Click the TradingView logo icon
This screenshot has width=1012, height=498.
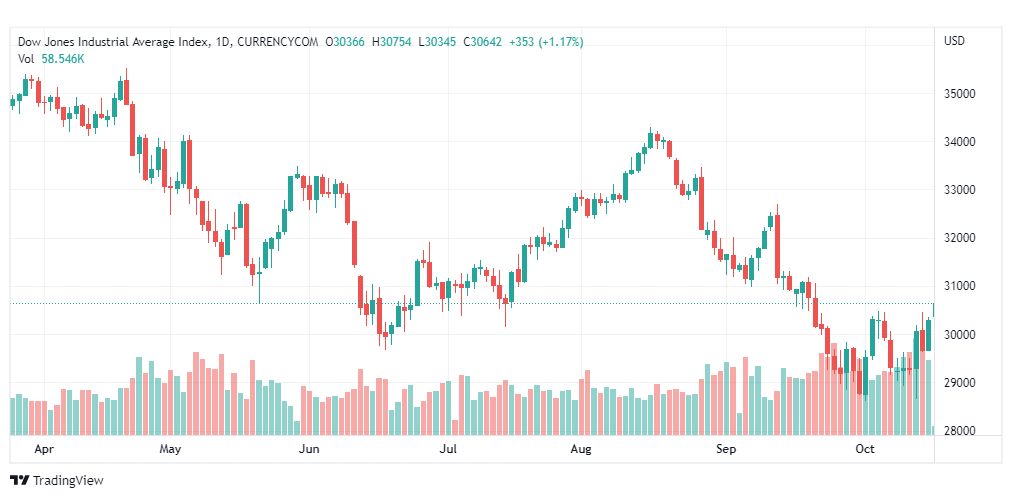20,481
